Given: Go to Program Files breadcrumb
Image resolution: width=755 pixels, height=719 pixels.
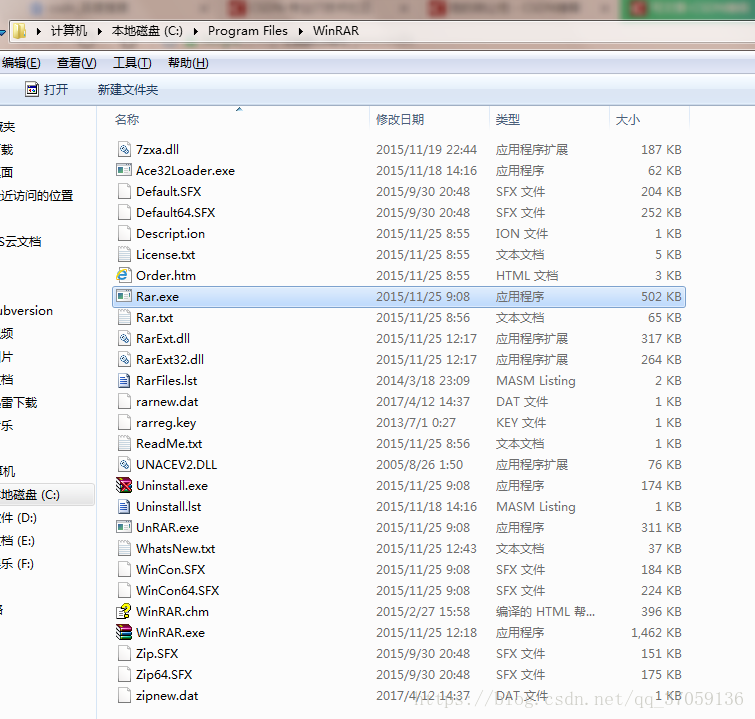Looking at the screenshot, I should [247, 31].
